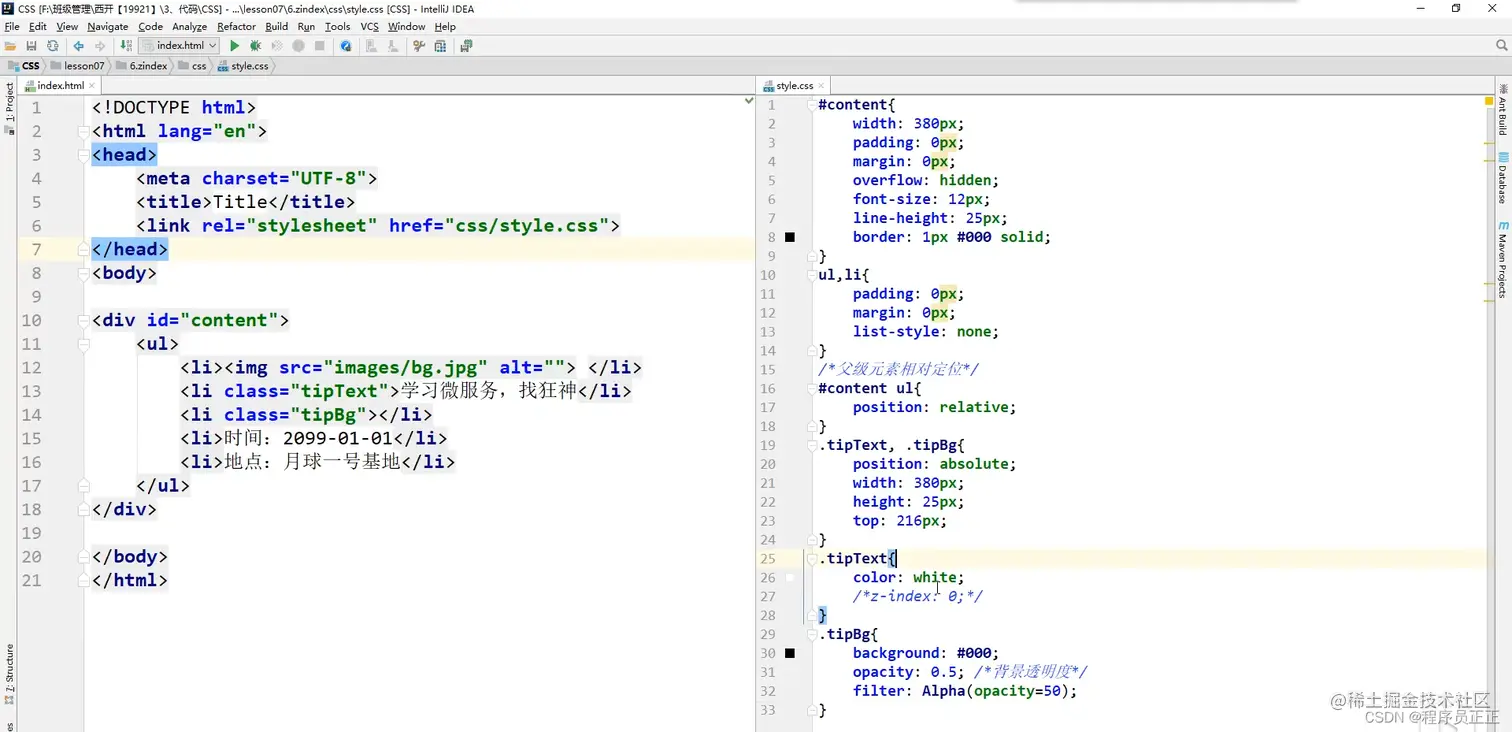The image size is (1512, 732).
Task: Click the fold end marker at line 14
Action: (811, 351)
